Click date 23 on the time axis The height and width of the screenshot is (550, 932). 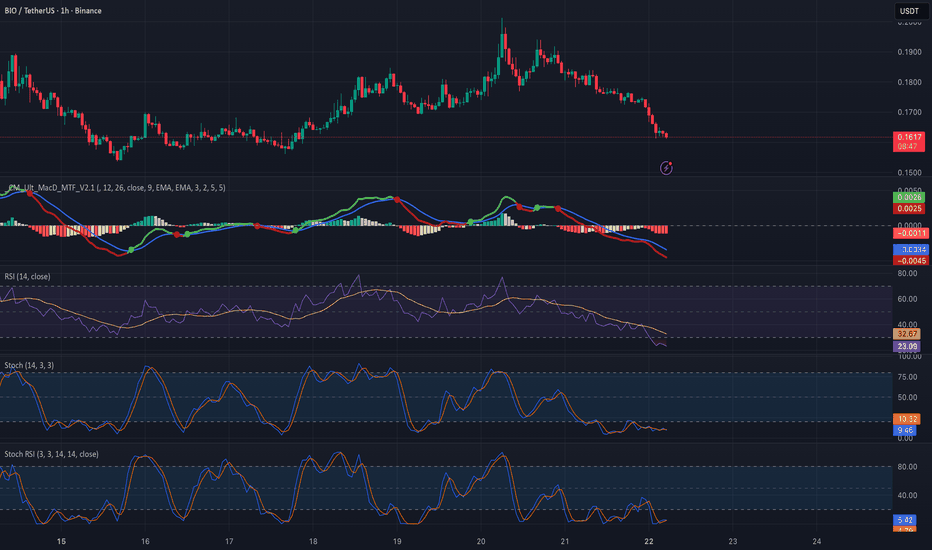click(x=733, y=541)
